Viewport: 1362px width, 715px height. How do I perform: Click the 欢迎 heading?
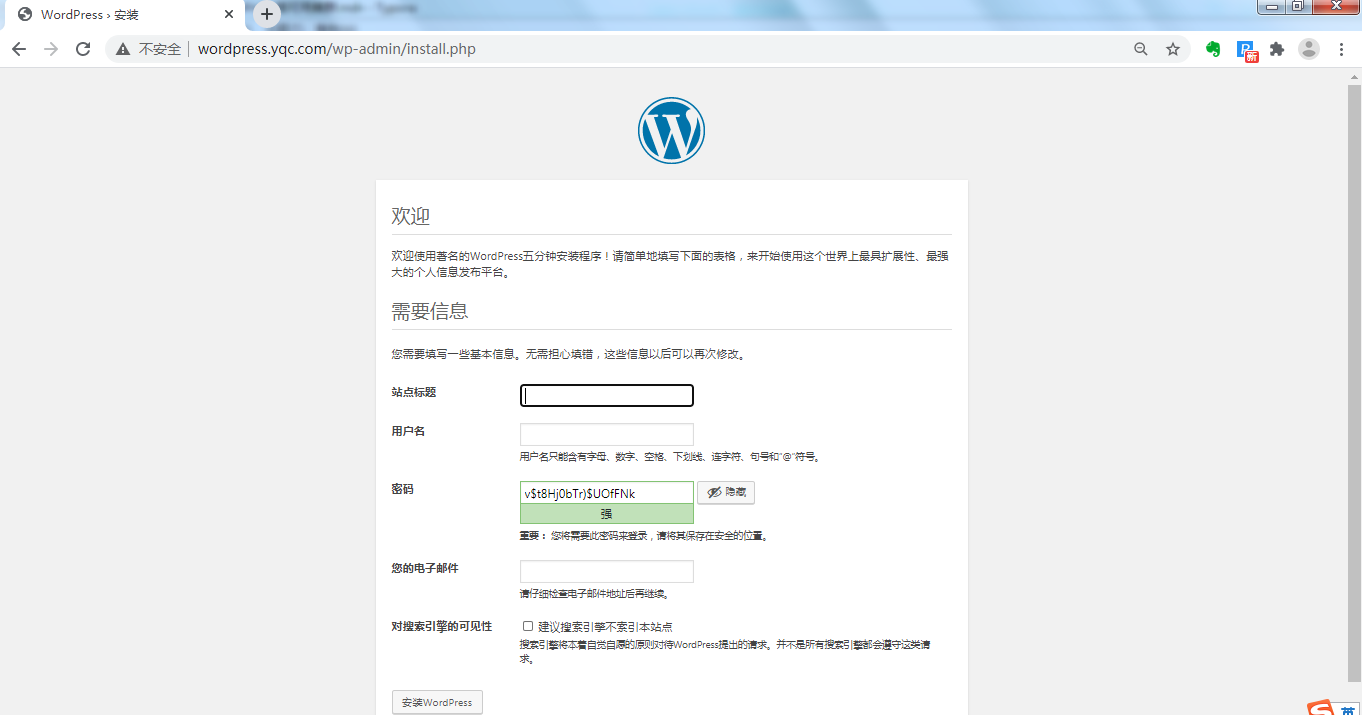click(x=411, y=216)
